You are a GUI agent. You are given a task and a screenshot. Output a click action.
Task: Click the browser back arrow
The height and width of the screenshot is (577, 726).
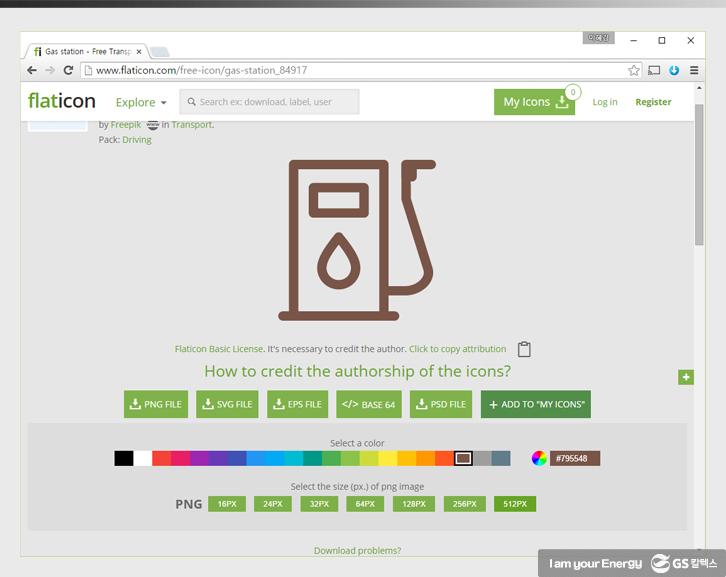pyautogui.click(x=32, y=71)
